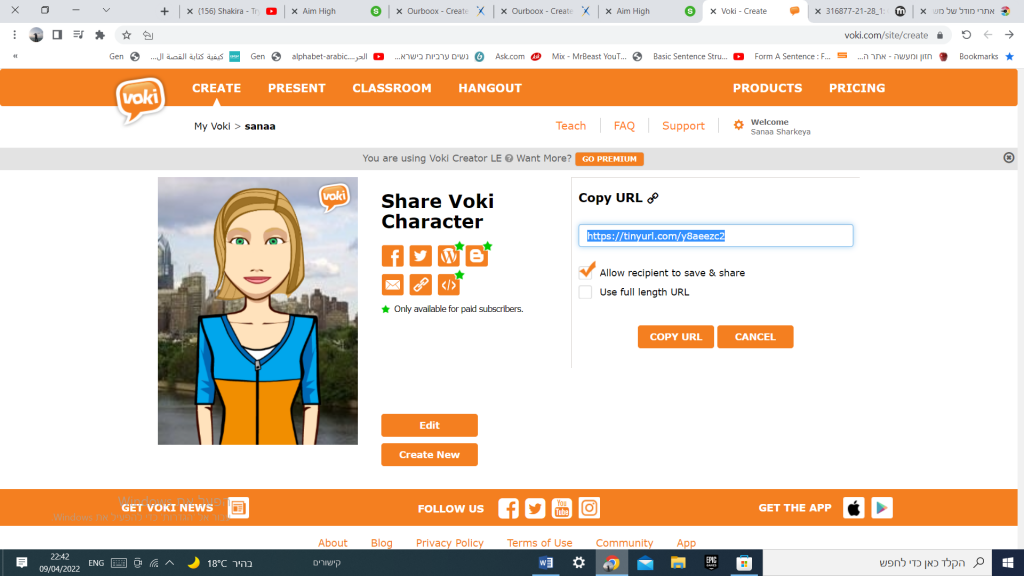The width and height of the screenshot is (1024, 576).
Task: Uncheck Allow recipient to save & share
Action: pyautogui.click(x=586, y=271)
